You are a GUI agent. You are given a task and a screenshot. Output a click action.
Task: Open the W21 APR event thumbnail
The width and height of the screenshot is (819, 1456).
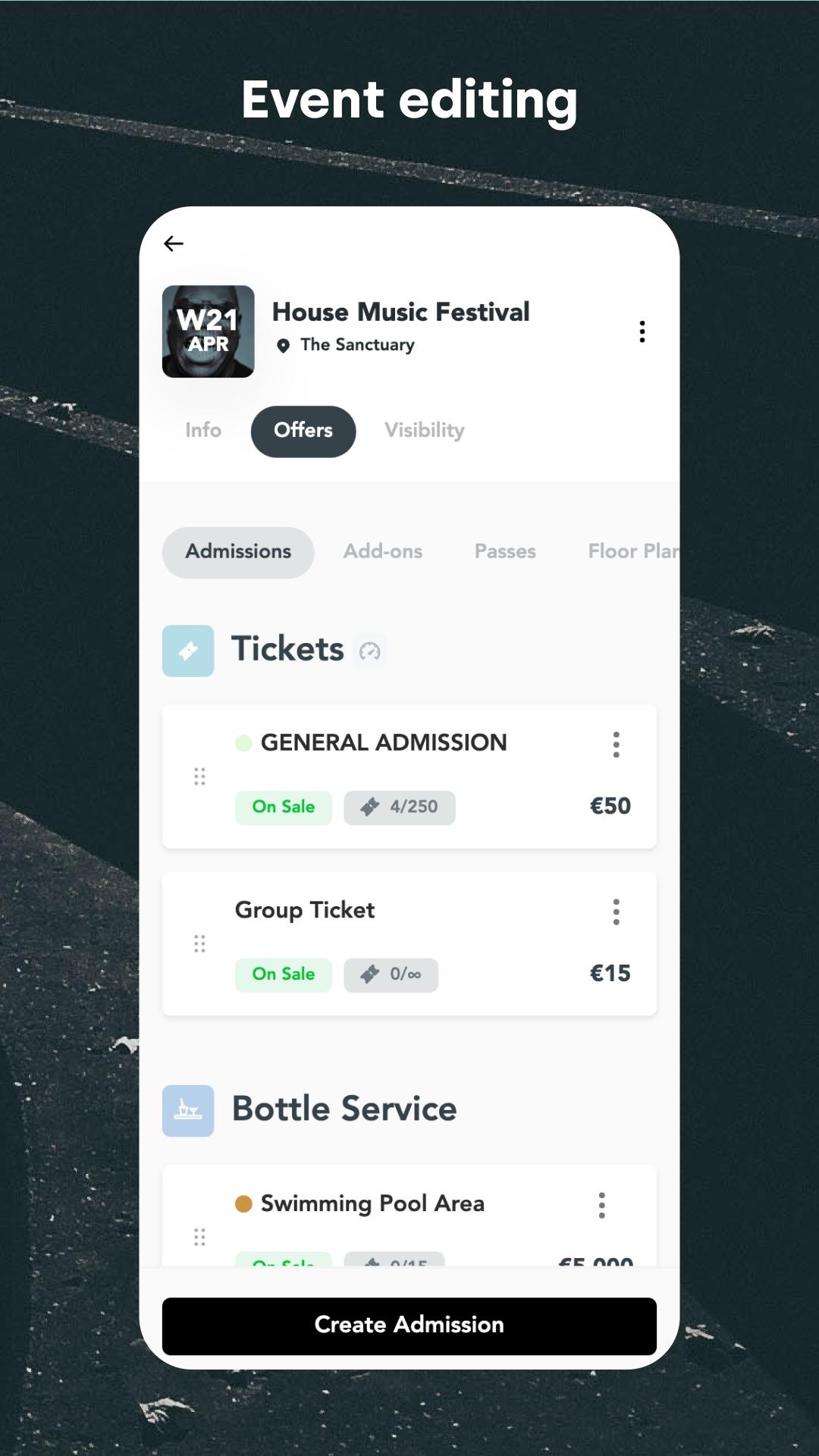click(x=209, y=331)
